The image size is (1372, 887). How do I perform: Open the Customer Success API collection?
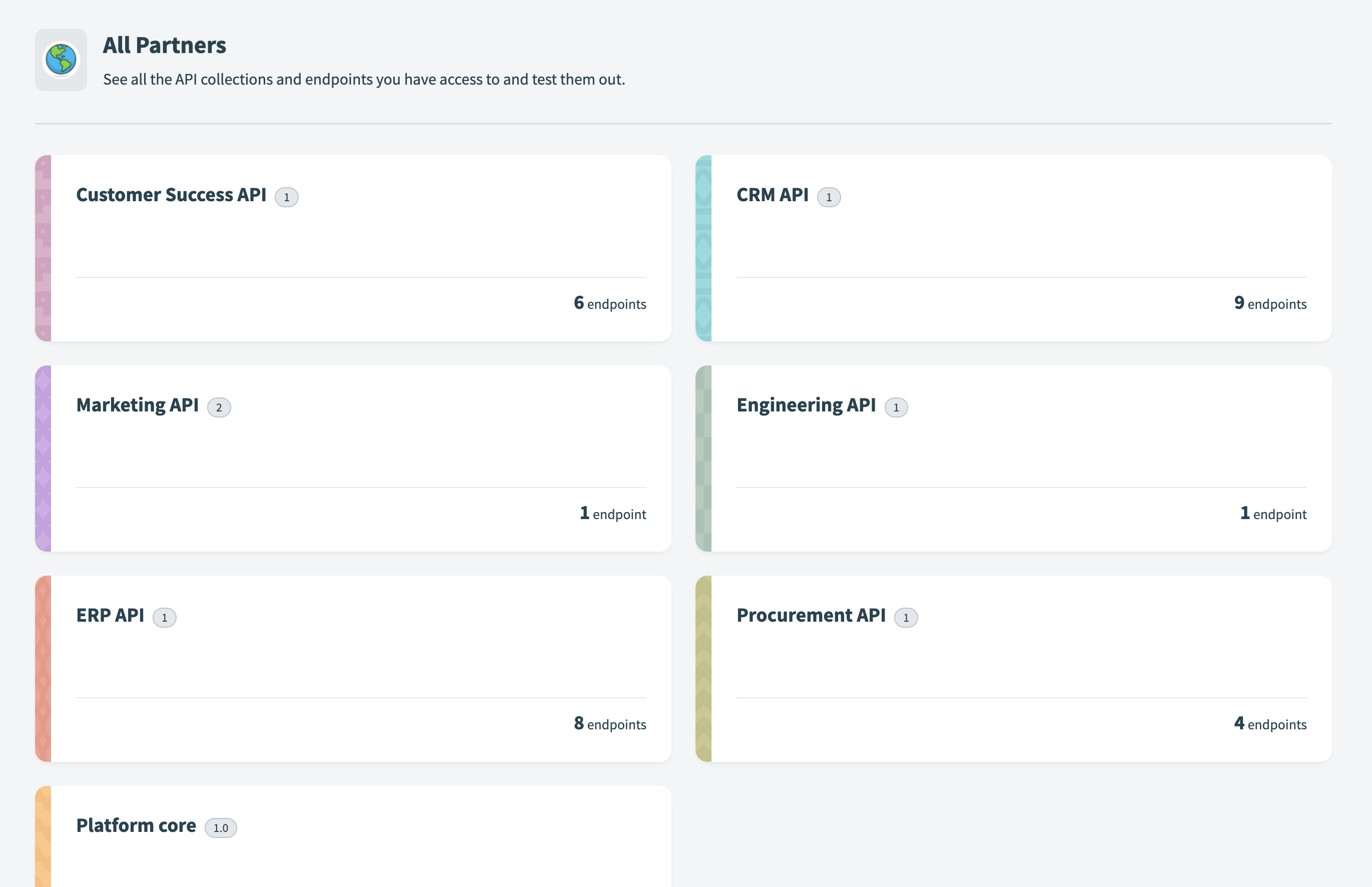click(172, 195)
